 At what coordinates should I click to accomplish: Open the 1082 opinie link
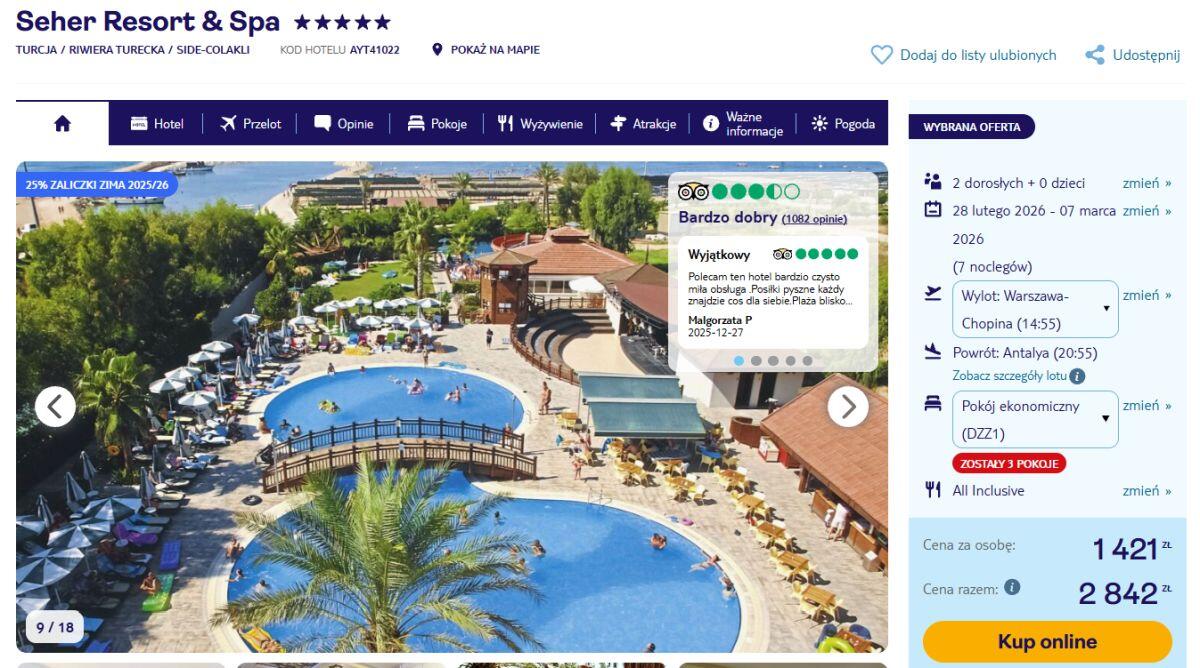click(814, 219)
